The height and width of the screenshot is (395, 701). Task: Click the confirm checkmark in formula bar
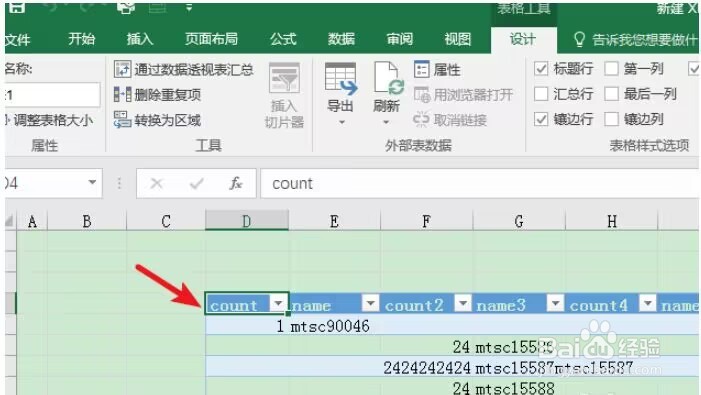click(x=197, y=183)
